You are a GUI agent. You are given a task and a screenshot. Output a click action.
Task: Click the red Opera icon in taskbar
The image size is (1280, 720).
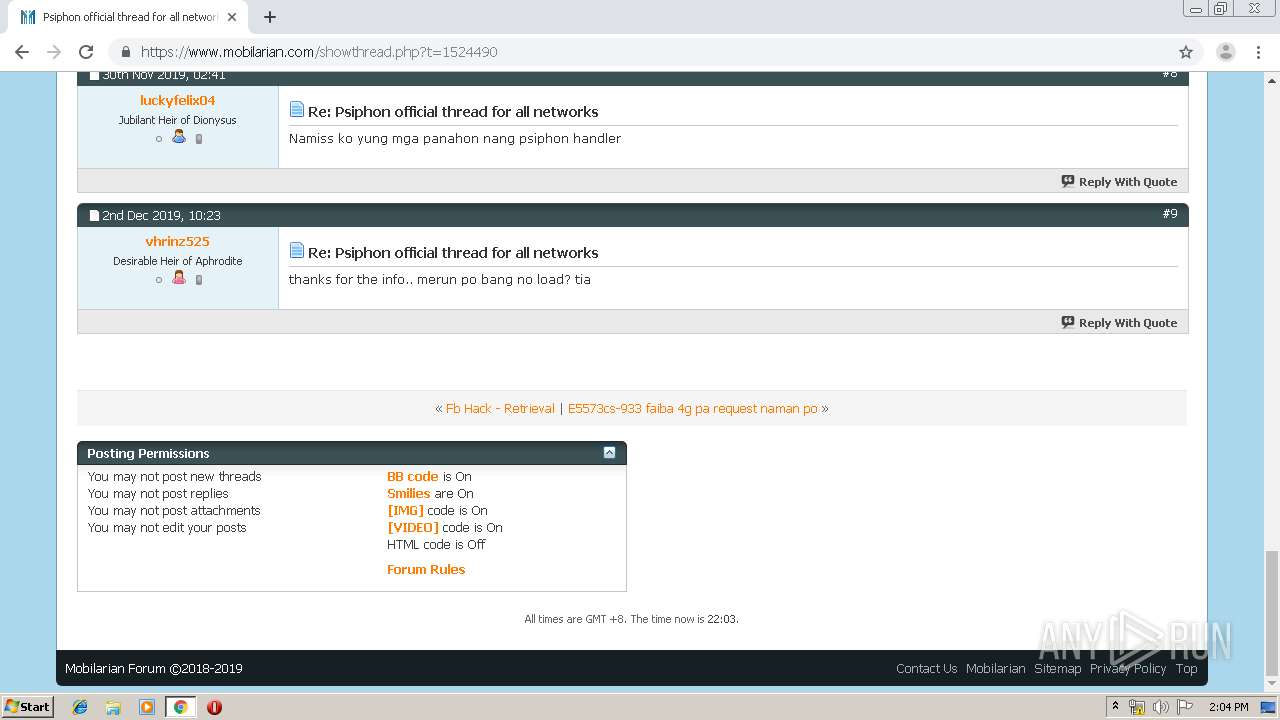click(x=214, y=707)
